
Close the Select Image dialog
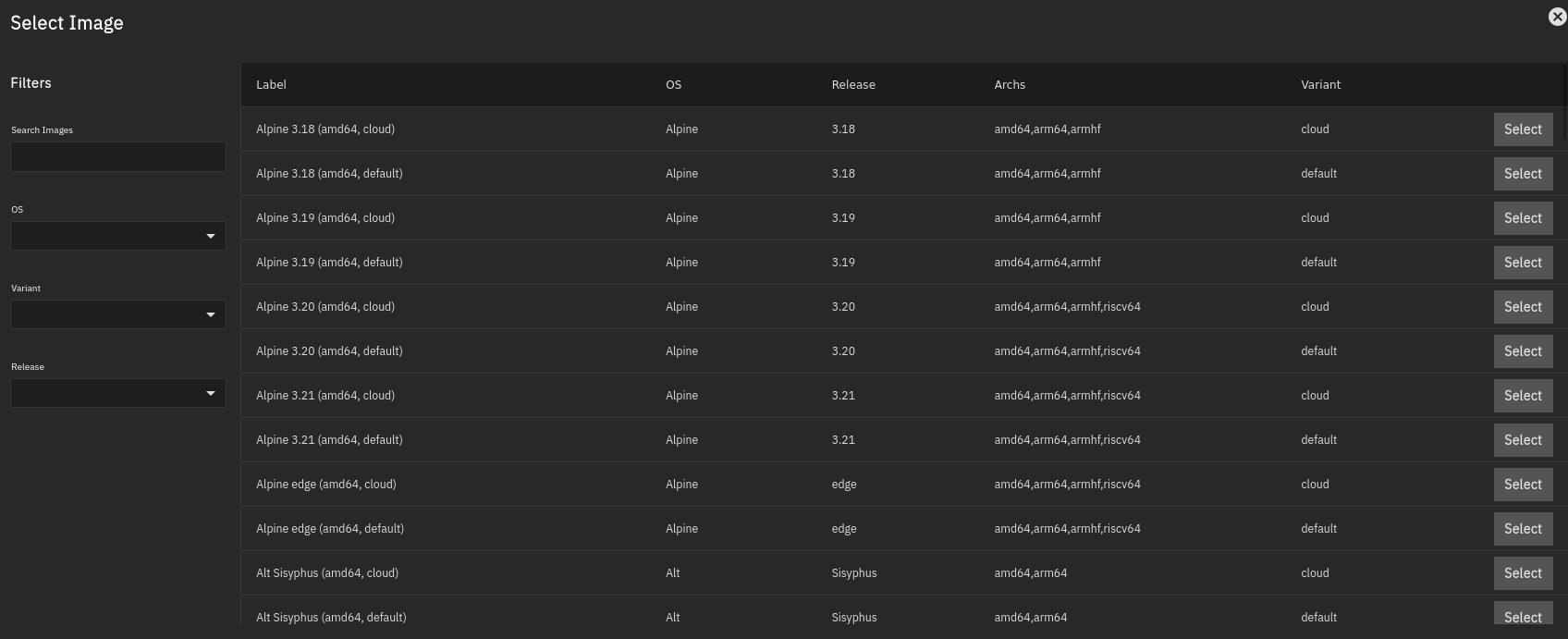[1557, 17]
